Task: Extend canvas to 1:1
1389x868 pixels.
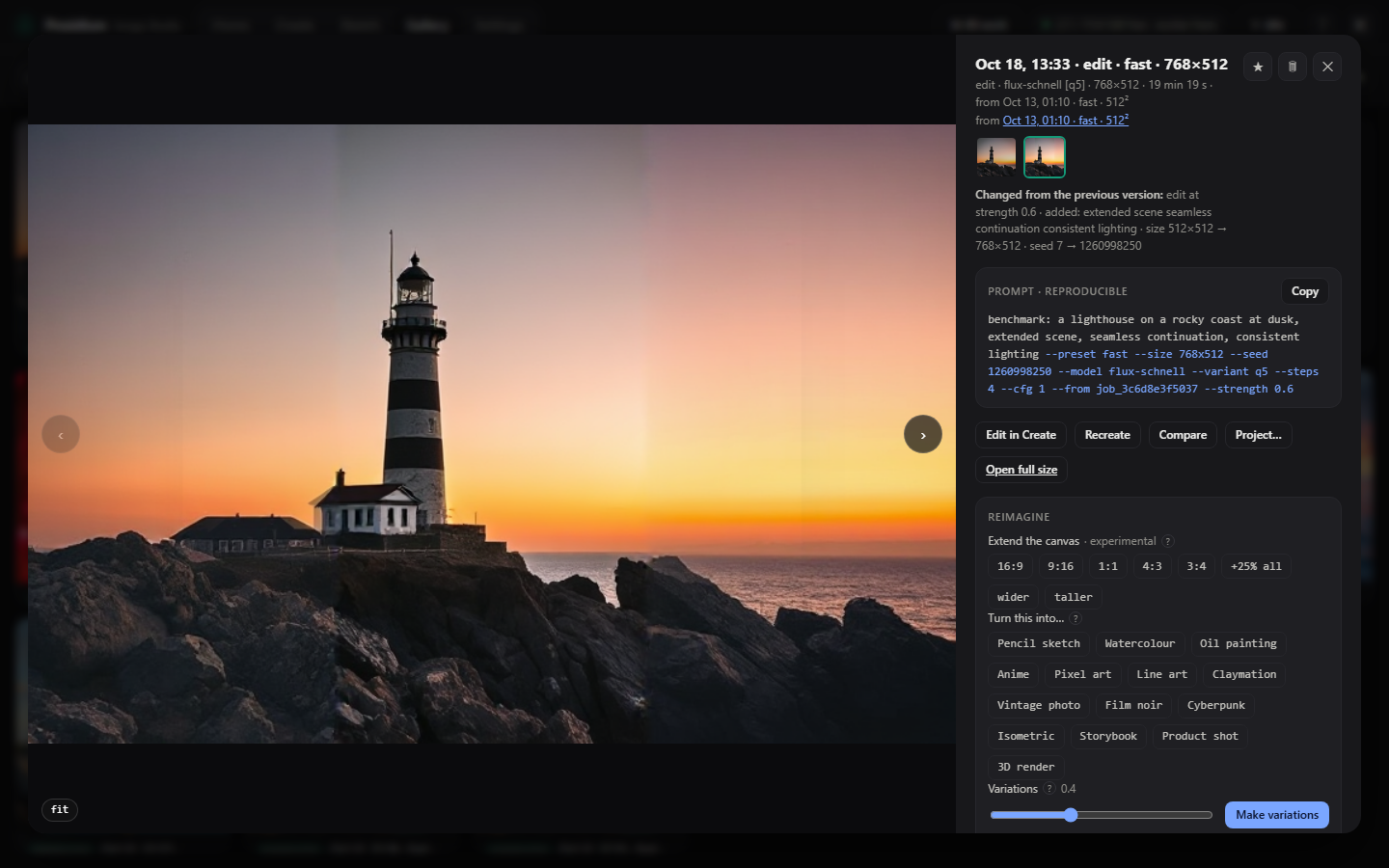Action: 1108,566
